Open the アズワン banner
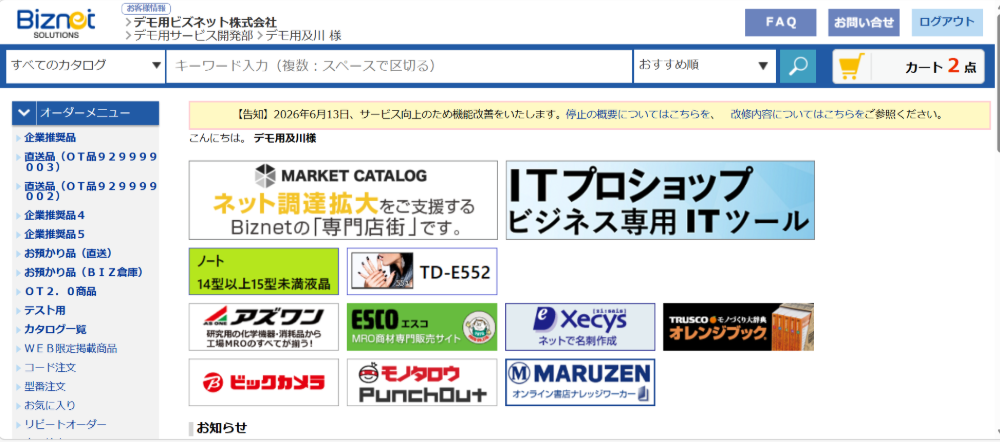The height and width of the screenshot is (442, 1000). 264,327
